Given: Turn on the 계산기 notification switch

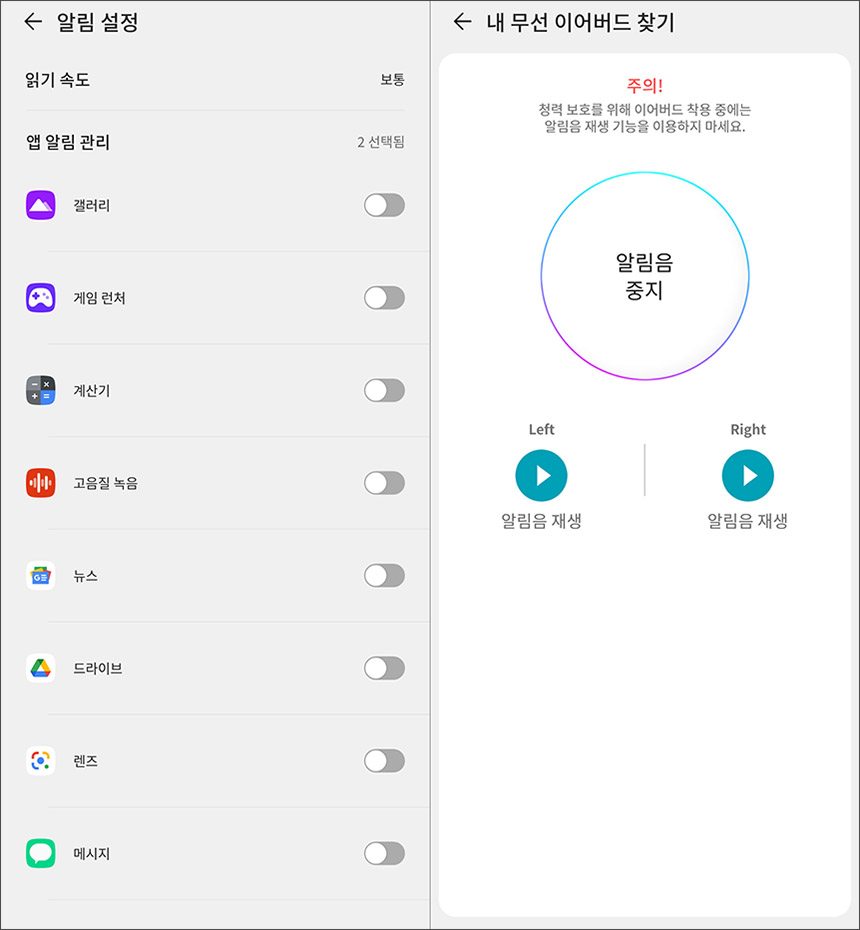Looking at the screenshot, I should click(384, 390).
